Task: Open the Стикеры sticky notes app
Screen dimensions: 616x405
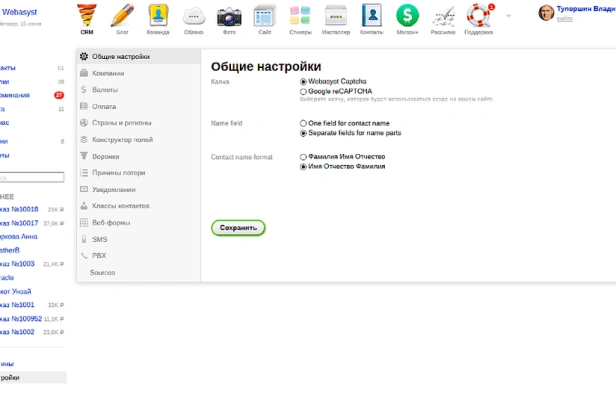Action: [x=300, y=17]
